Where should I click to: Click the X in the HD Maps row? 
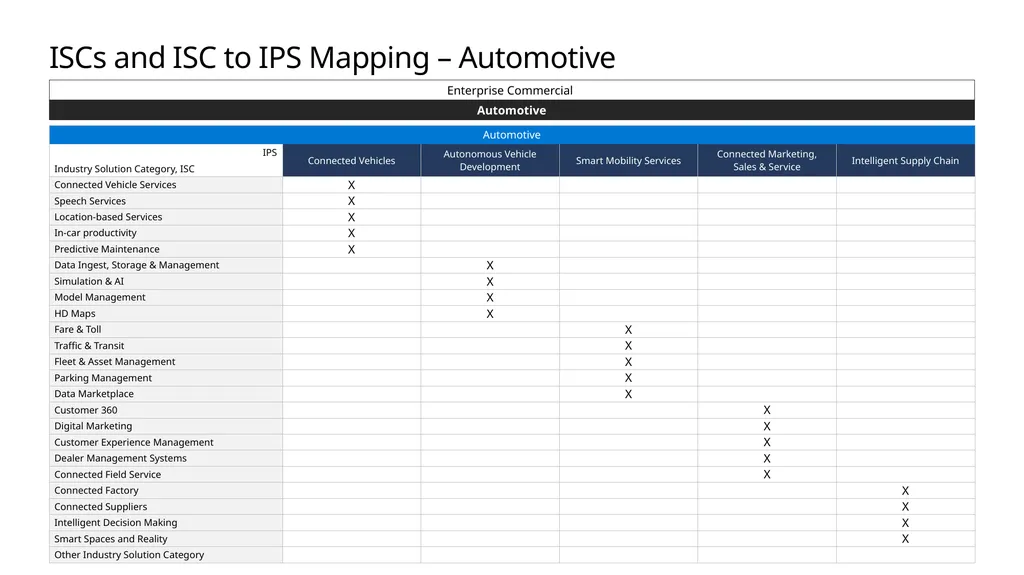click(x=490, y=314)
